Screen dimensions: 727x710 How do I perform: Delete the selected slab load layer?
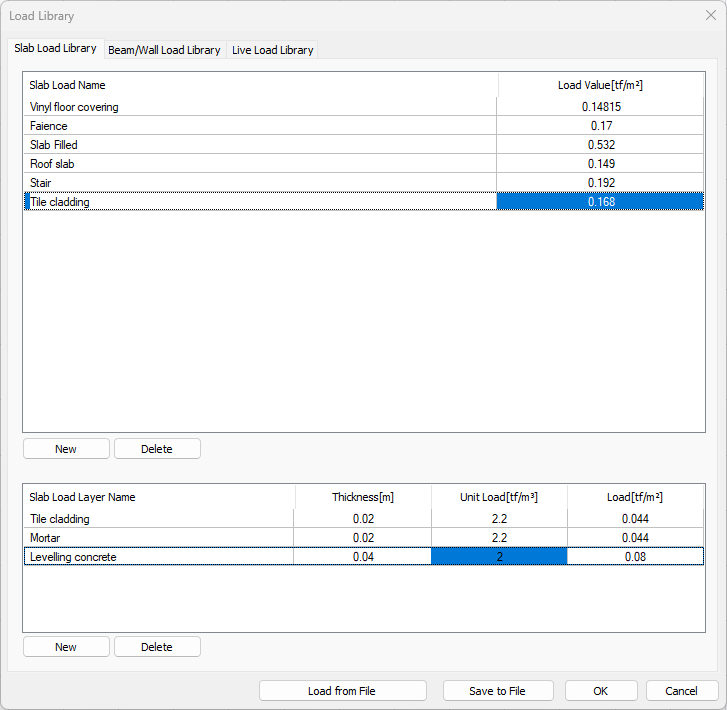coord(157,647)
